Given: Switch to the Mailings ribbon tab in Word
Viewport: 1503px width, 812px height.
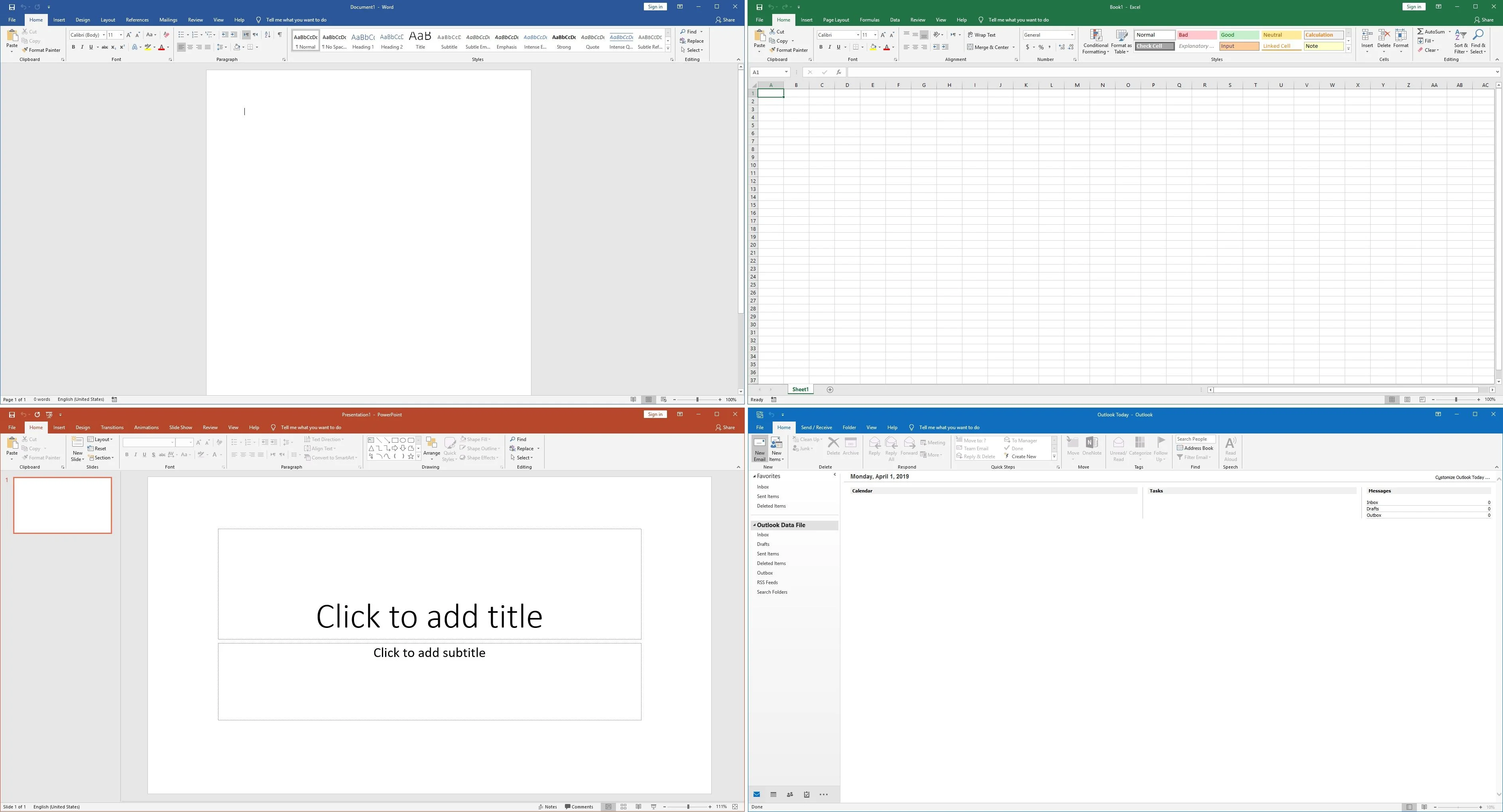Looking at the screenshot, I should (x=168, y=19).
